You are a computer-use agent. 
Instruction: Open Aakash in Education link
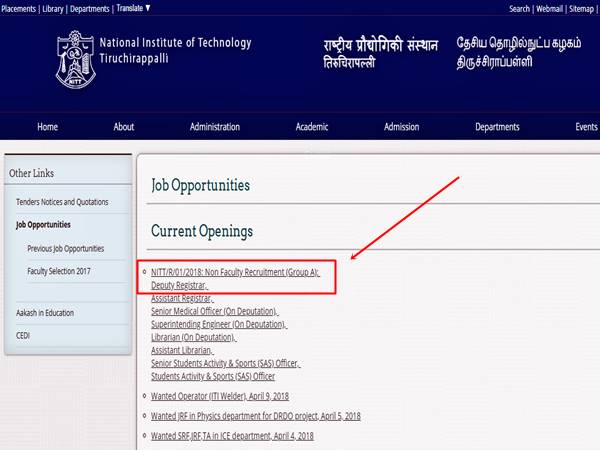point(45,313)
